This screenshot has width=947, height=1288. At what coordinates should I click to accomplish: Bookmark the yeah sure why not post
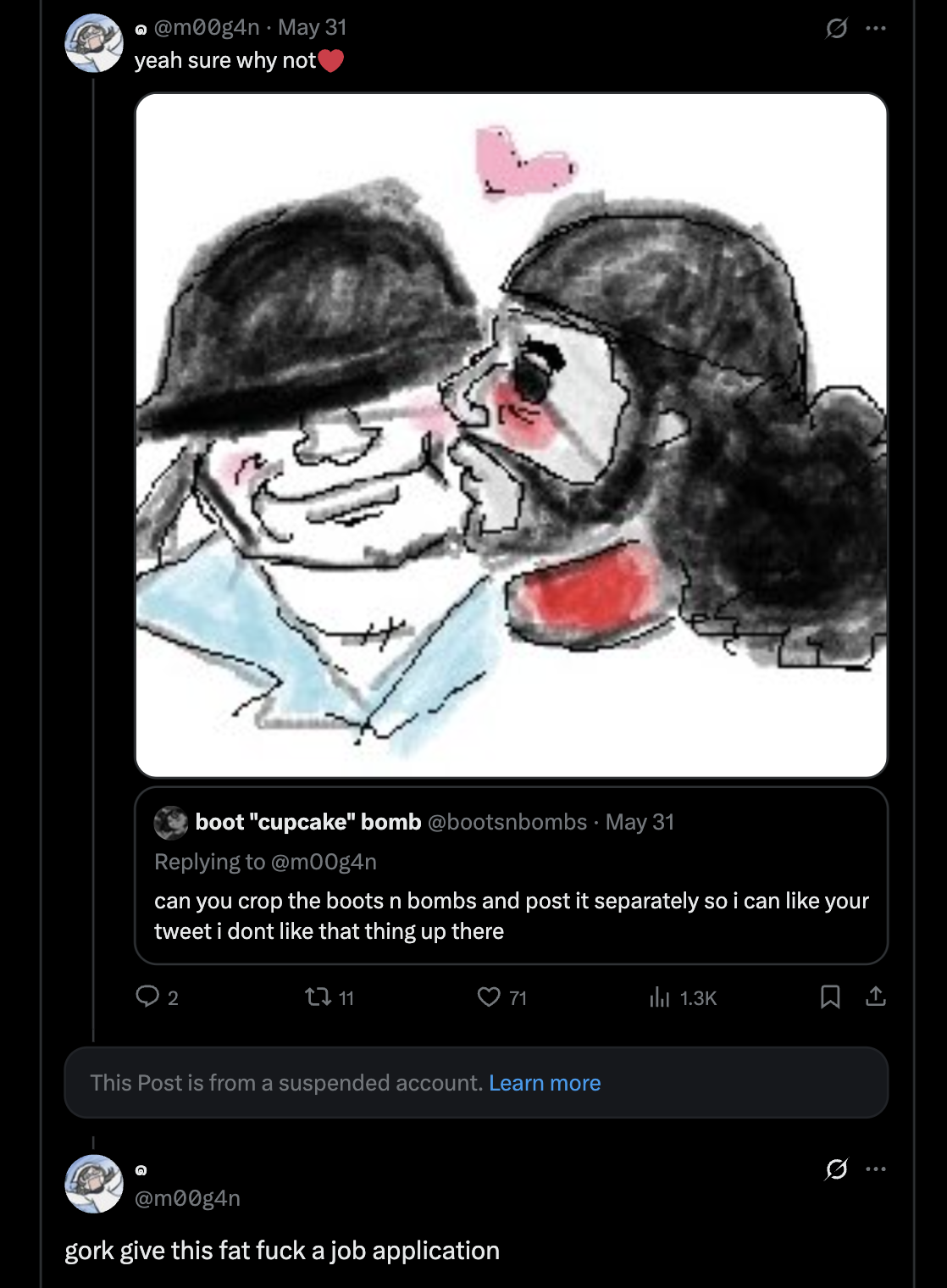pyautogui.click(x=830, y=997)
